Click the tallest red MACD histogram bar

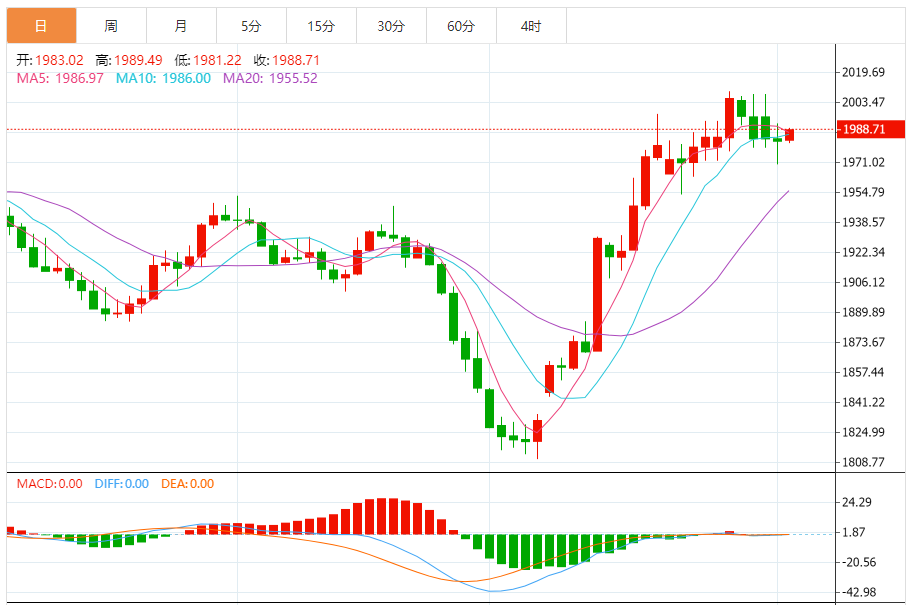click(382, 516)
